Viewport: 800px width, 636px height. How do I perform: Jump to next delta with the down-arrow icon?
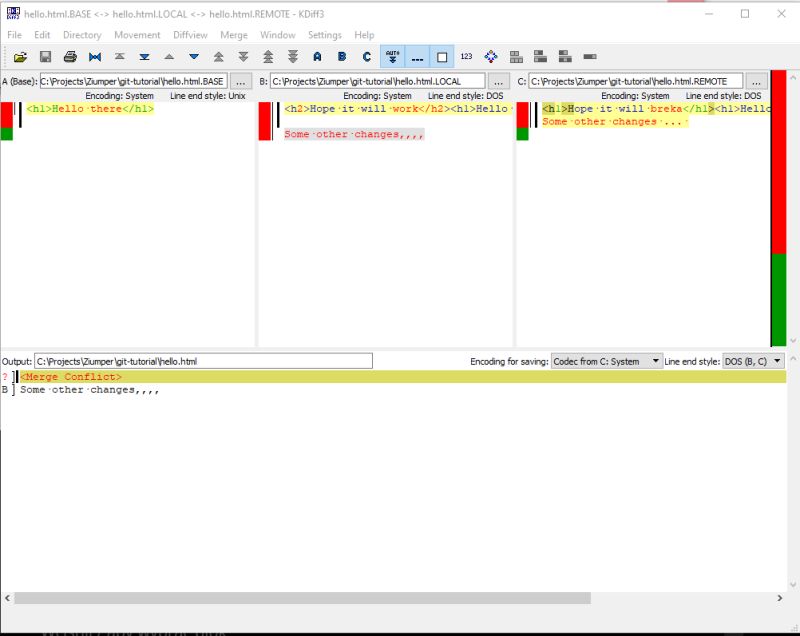pyautogui.click(x=193, y=55)
